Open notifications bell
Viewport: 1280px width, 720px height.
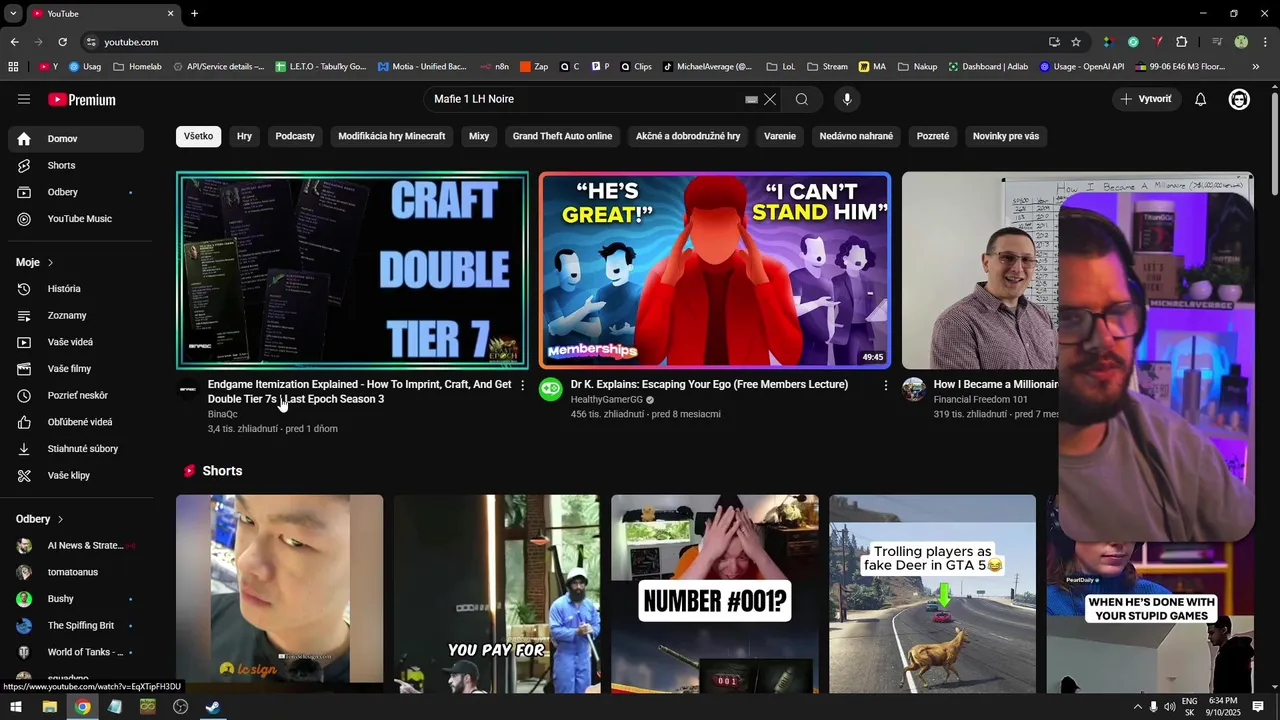[1201, 99]
